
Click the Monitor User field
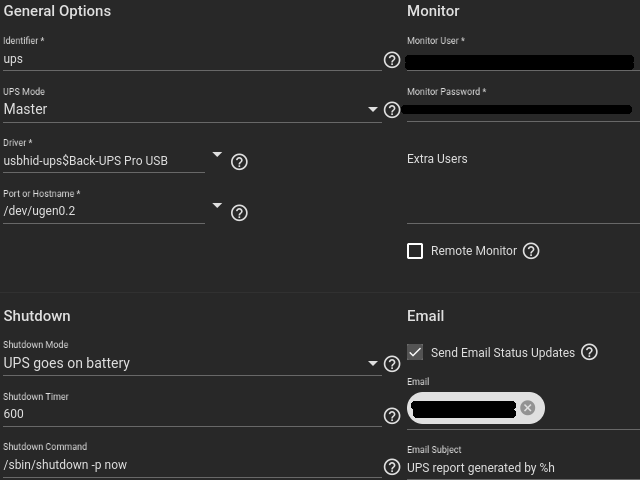tap(523, 61)
